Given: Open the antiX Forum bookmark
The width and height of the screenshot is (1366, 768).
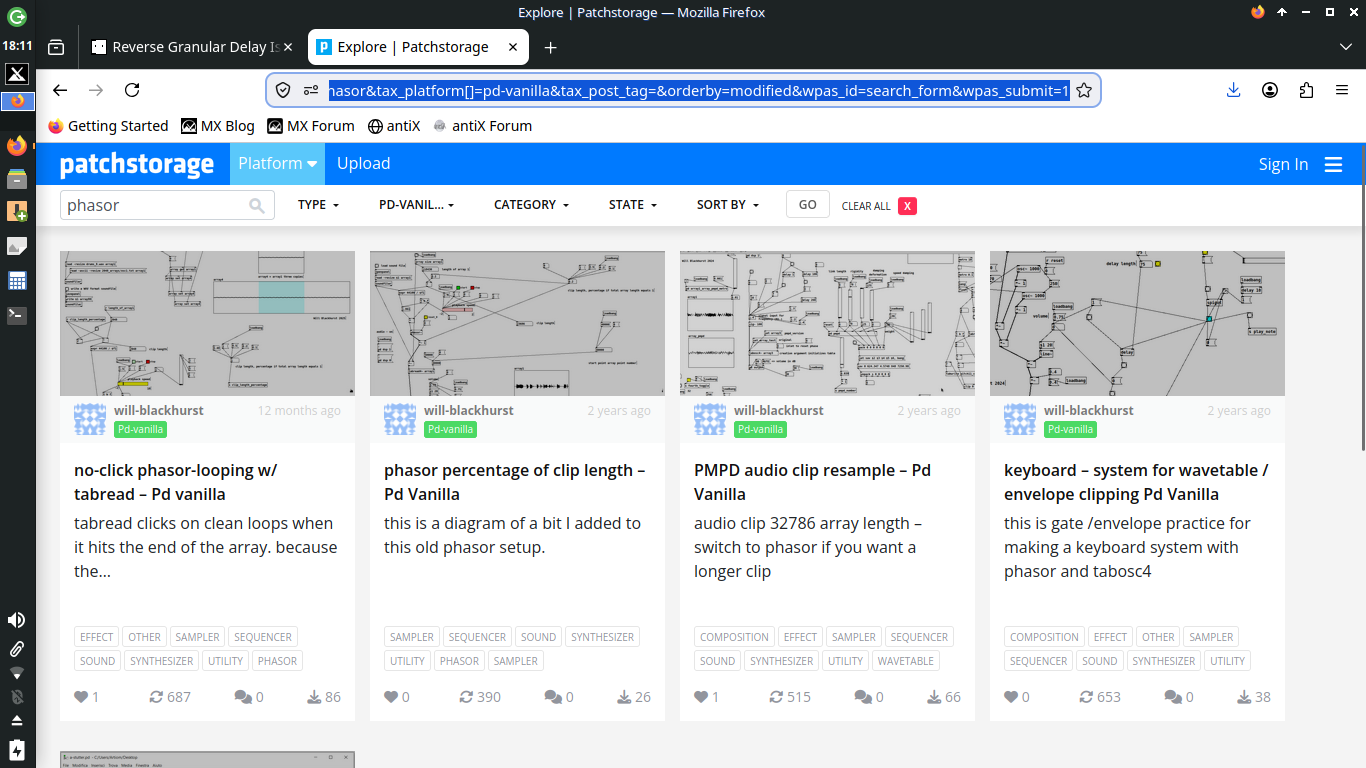Looking at the screenshot, I should (x=482, y=126).
